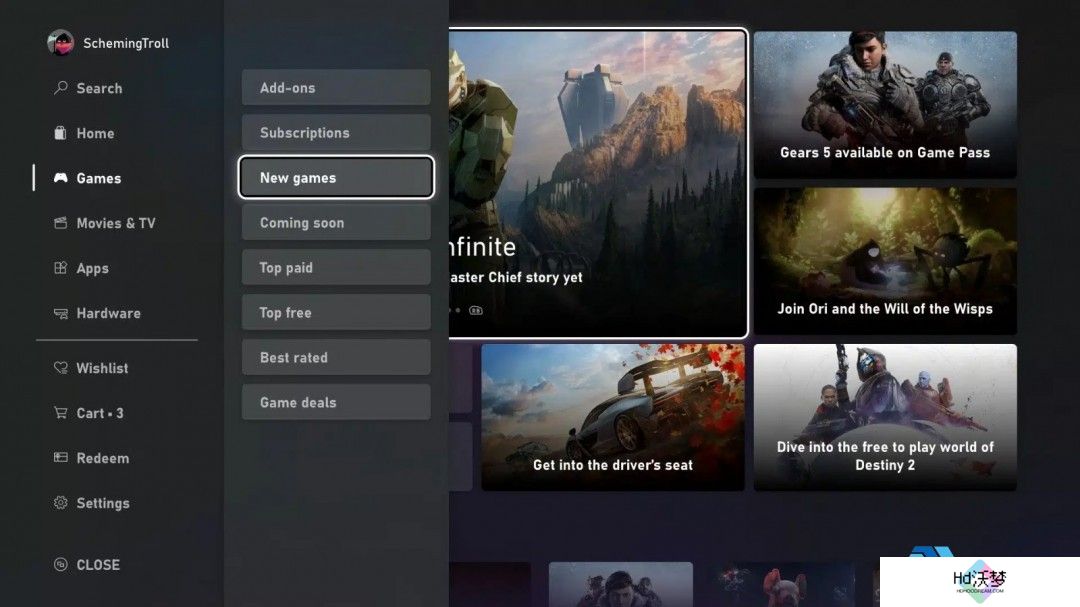Image resolution: width=1080 pixels, height=607 pixels.
Task: Open the Best rated category
Action: 336,357
